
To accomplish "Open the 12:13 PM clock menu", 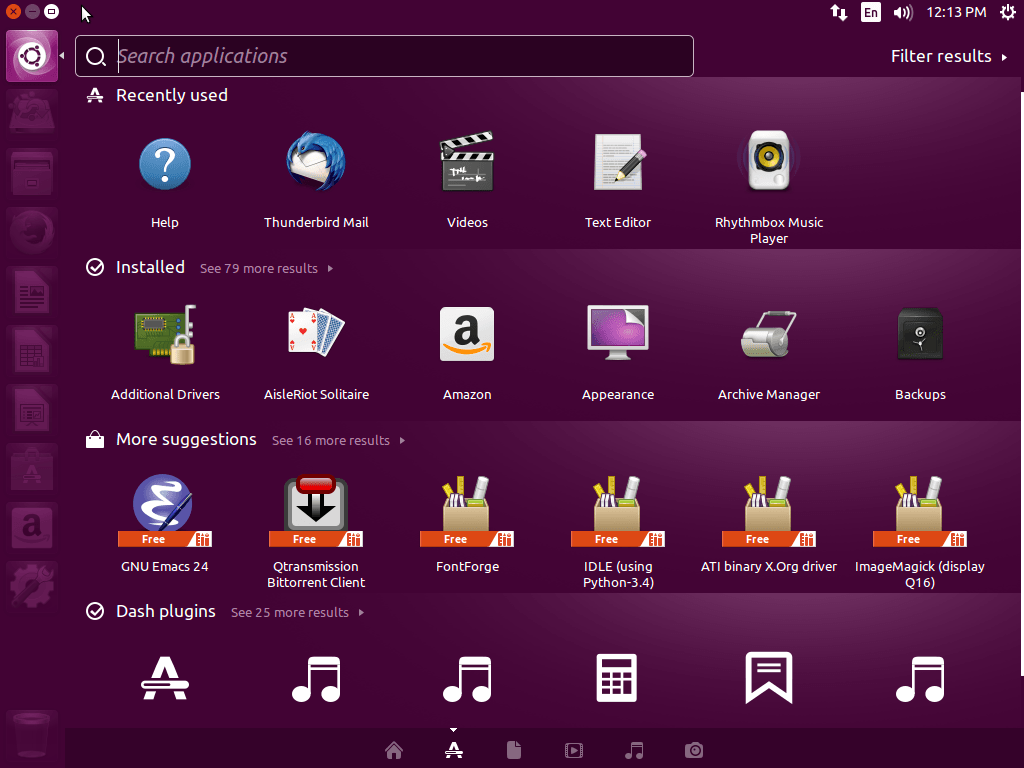I will coord(956,12).
